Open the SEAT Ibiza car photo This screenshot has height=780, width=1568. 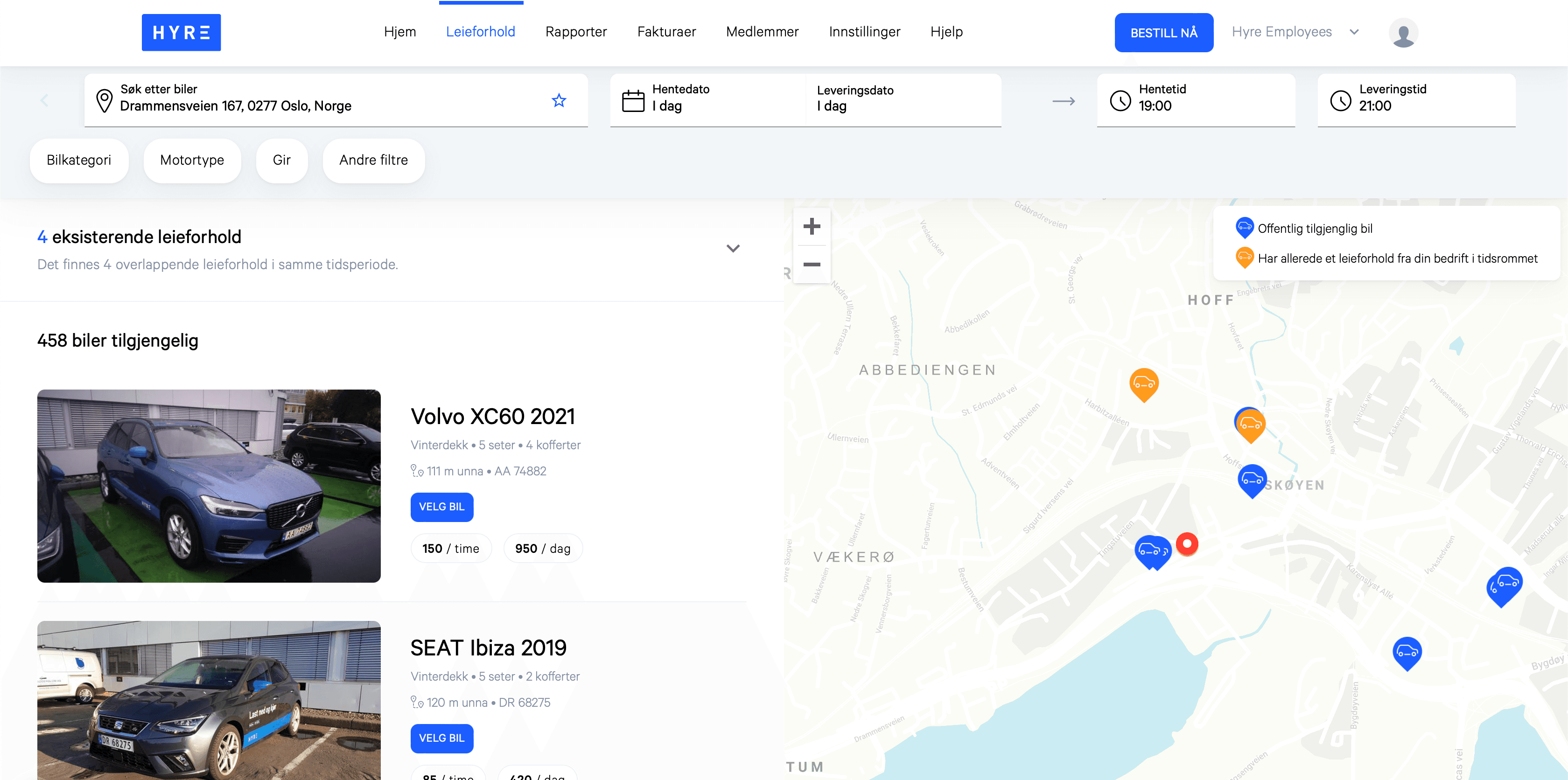coord(209,700)
